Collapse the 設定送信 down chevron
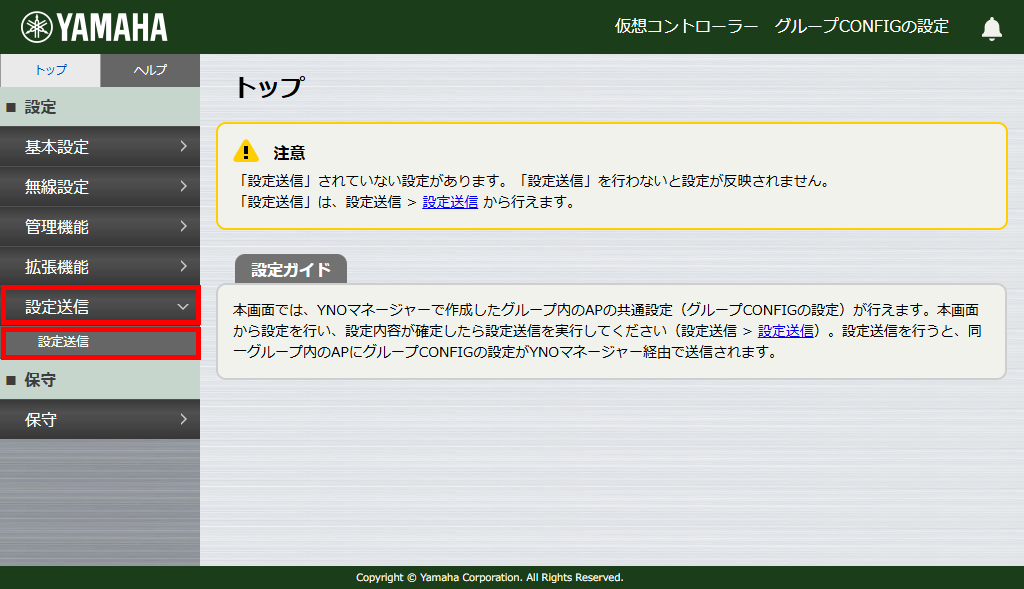Image resolution: width=1024 pixels, height=589 pixels. point(183,306)
